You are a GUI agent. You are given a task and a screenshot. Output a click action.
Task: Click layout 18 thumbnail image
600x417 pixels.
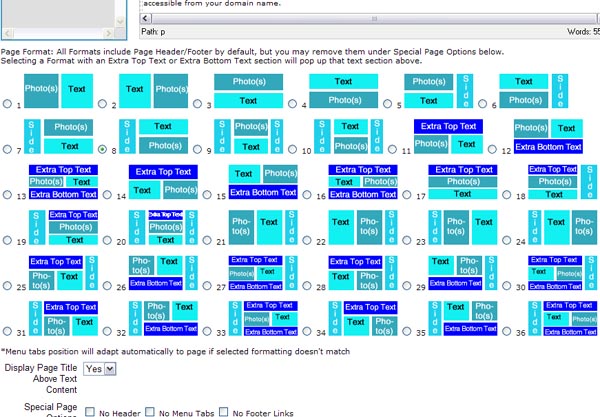coord(562,182)
